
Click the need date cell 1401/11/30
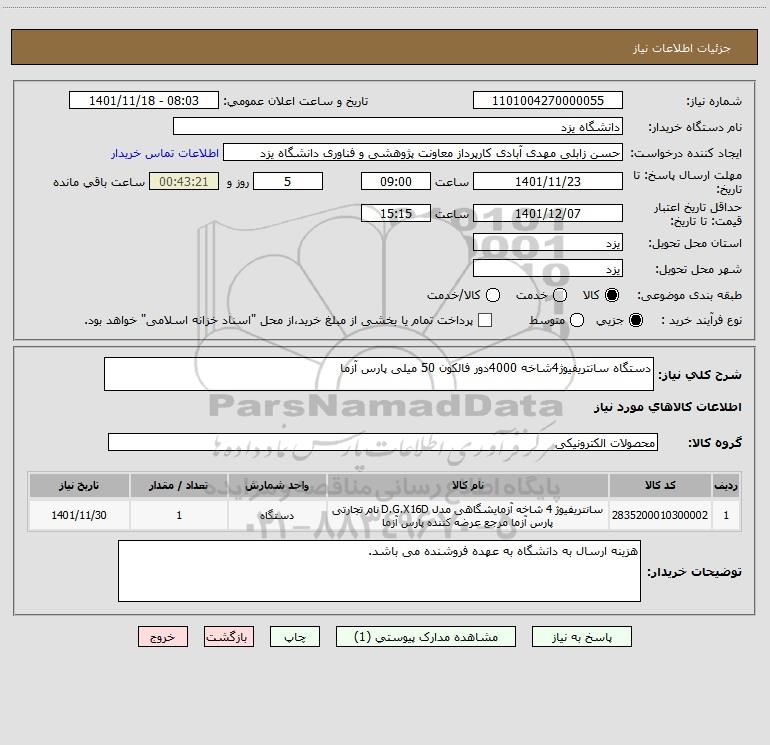click(x=79, y=515)
